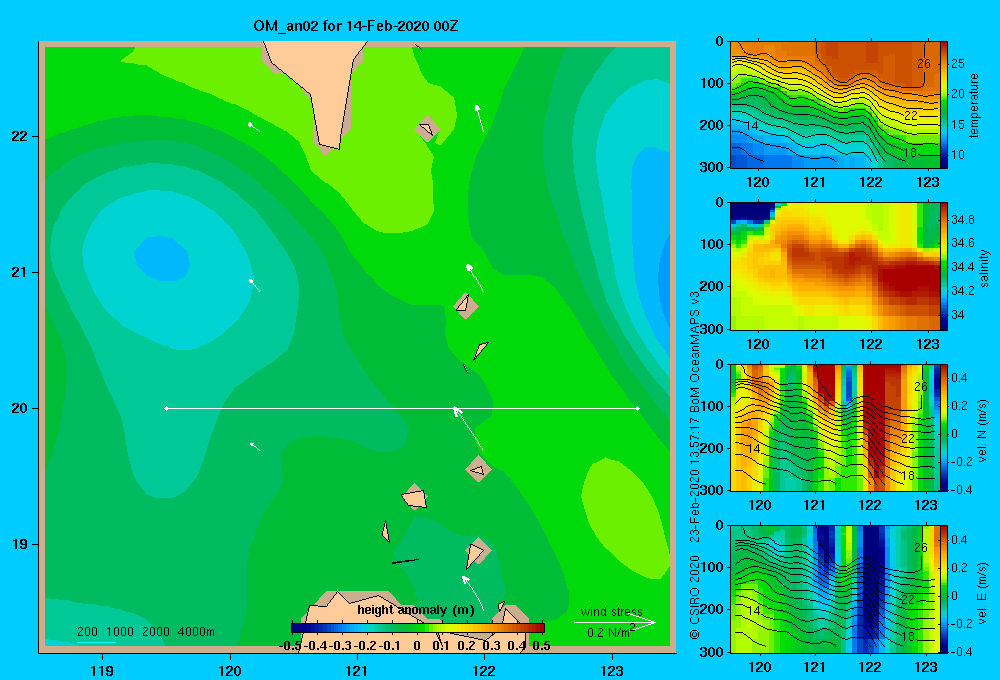Click longitude label 122 on main map
Image resolution: width=1000 pixels, height=680 pixels.
pyautogui.click(x=484, y=671)
